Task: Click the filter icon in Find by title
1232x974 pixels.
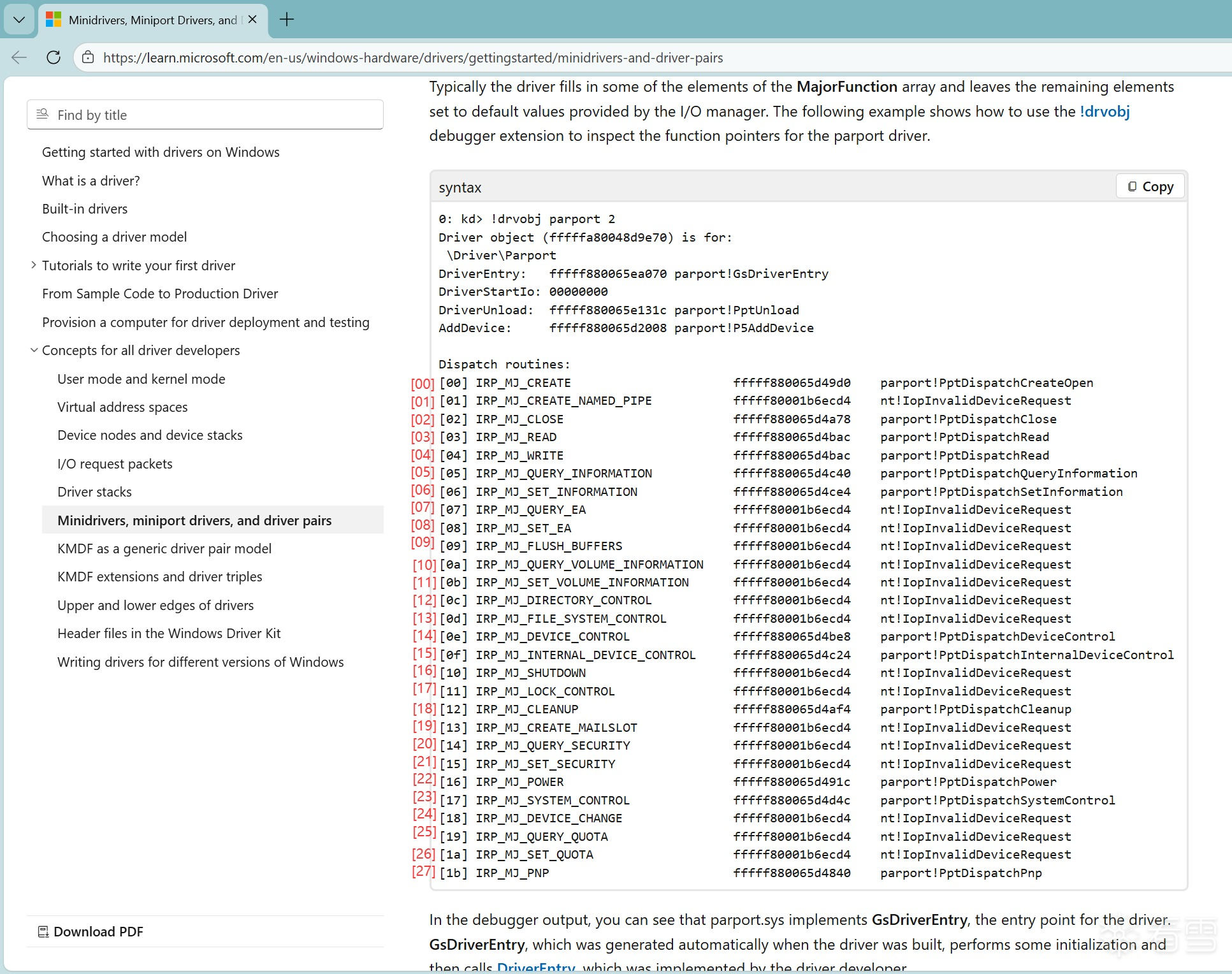Action: (x=43, y=114)
